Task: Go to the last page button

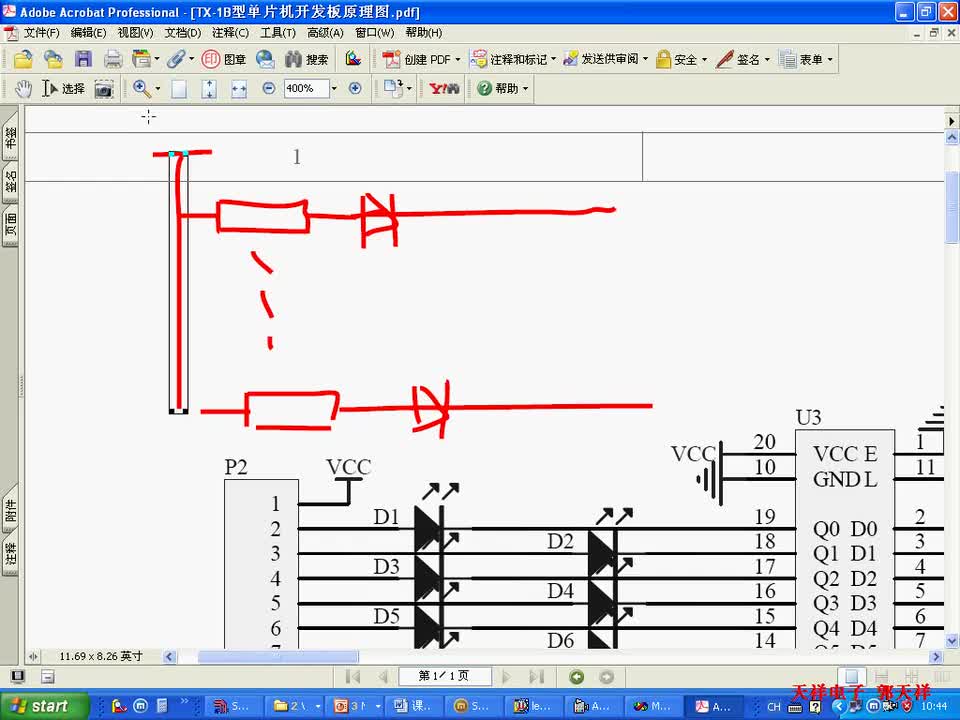Action: 537,677
